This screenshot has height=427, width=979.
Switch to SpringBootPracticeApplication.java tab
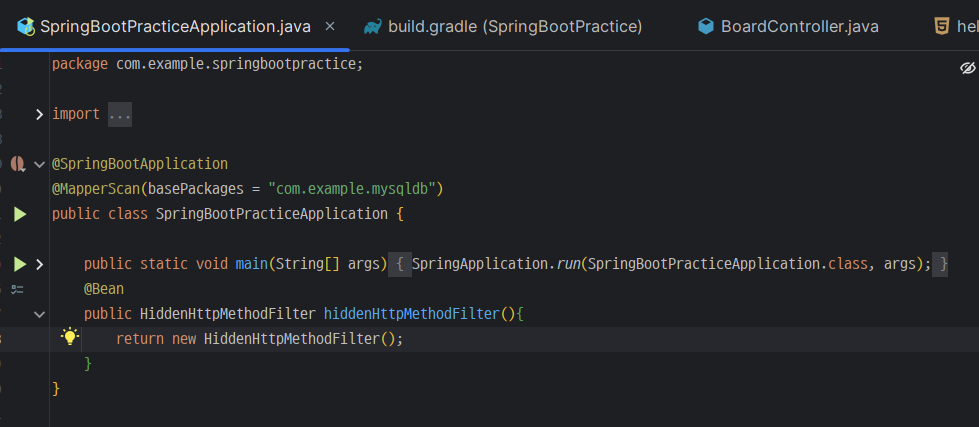click(x=175, y=26)
